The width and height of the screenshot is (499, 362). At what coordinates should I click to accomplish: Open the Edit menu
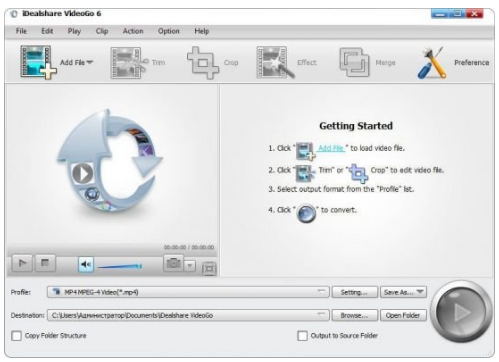[47, 31]
